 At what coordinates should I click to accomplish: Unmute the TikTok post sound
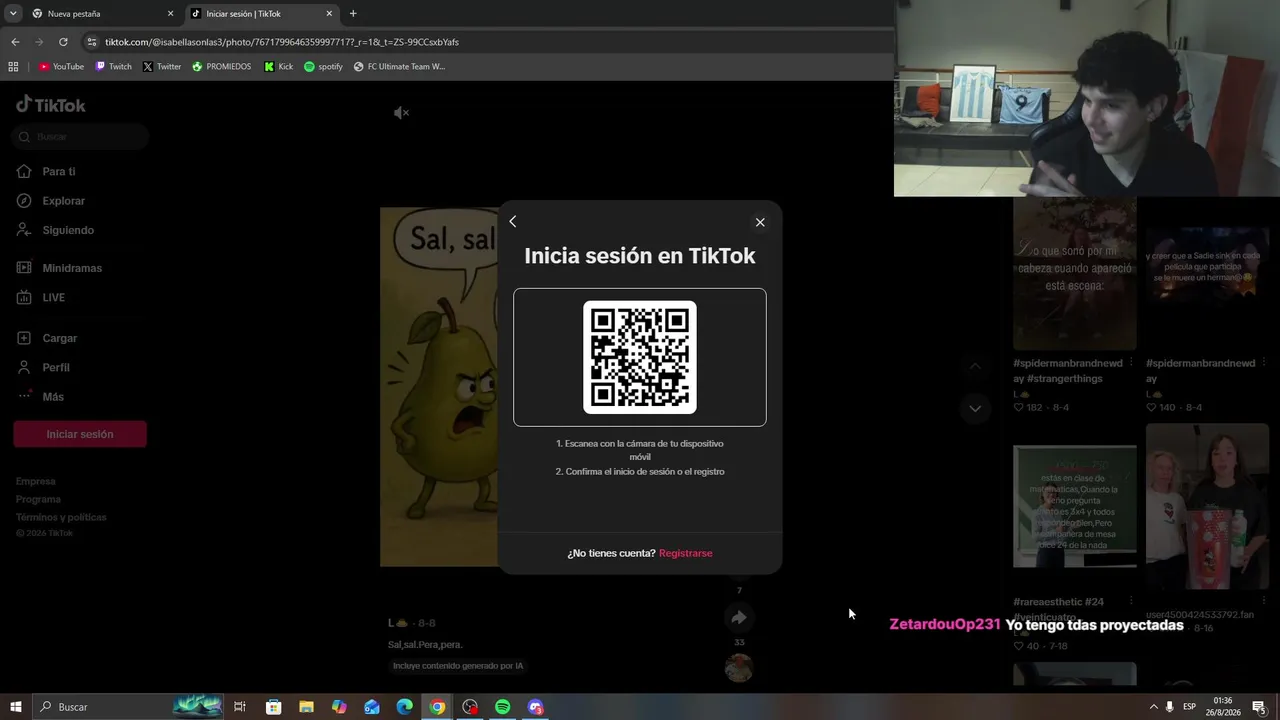point(401,113)
